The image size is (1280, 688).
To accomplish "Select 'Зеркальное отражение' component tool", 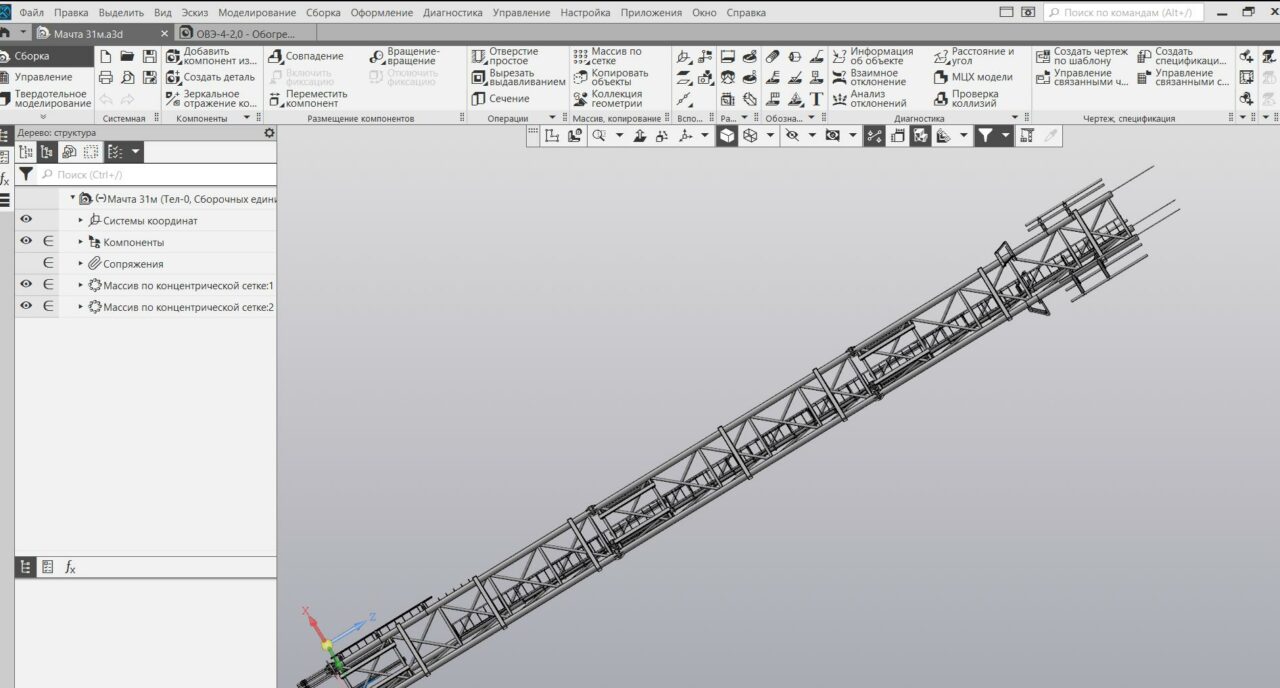I will 173,98.
